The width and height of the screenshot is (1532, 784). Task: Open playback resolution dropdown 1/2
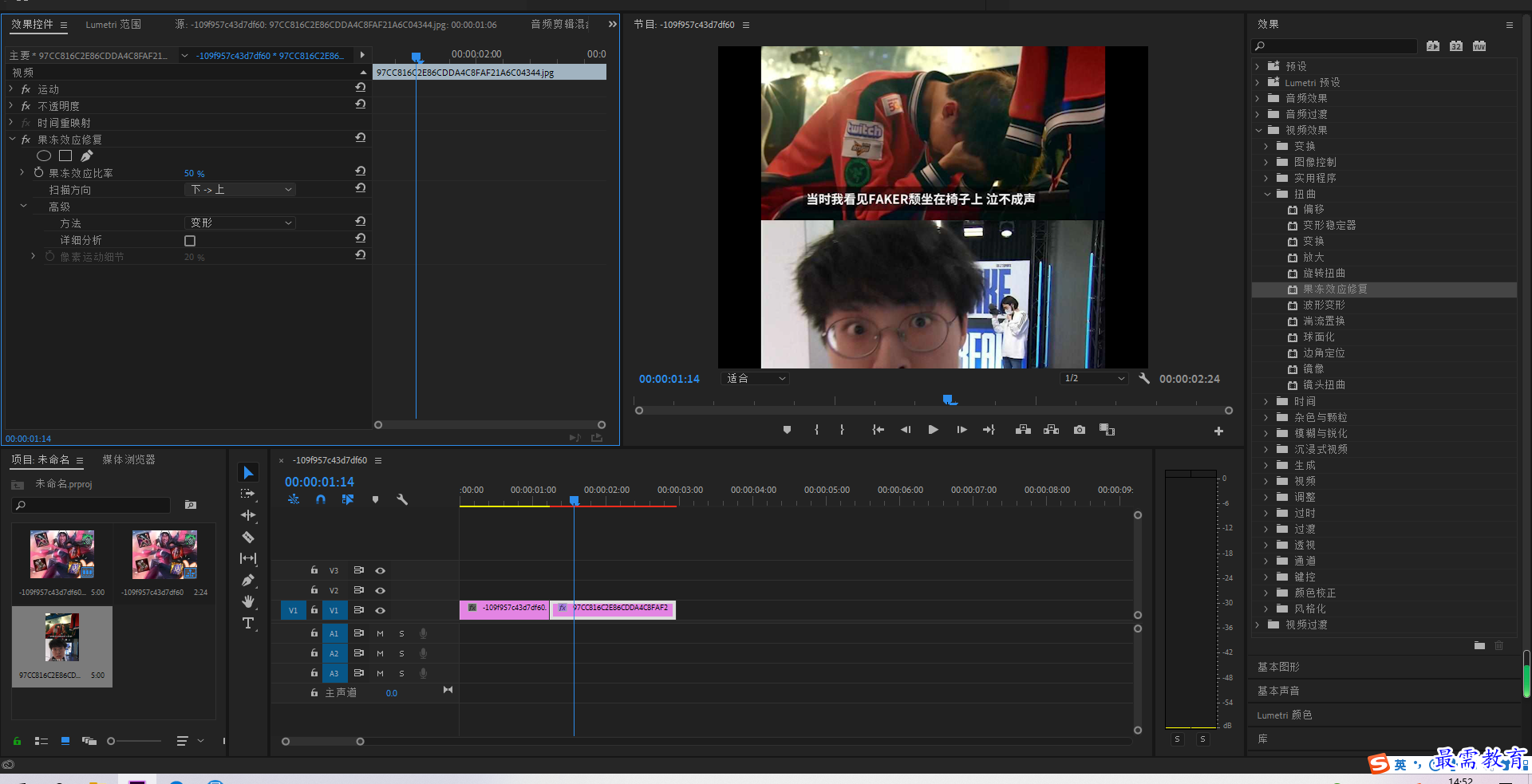click(1094, 379)
